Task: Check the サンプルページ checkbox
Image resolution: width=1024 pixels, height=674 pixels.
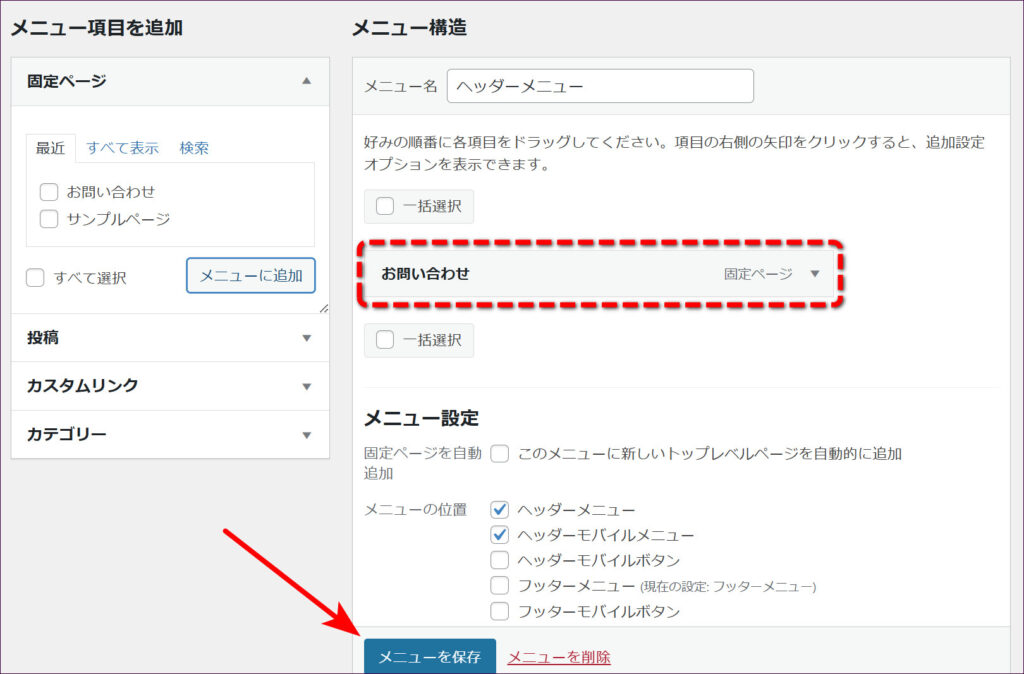Action: (49, 219)
